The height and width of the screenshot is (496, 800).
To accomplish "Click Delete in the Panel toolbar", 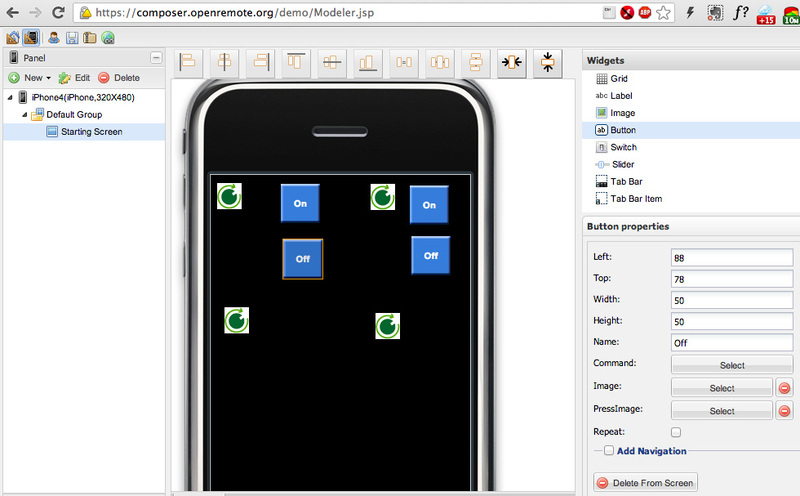I will (x=119, y=78).
